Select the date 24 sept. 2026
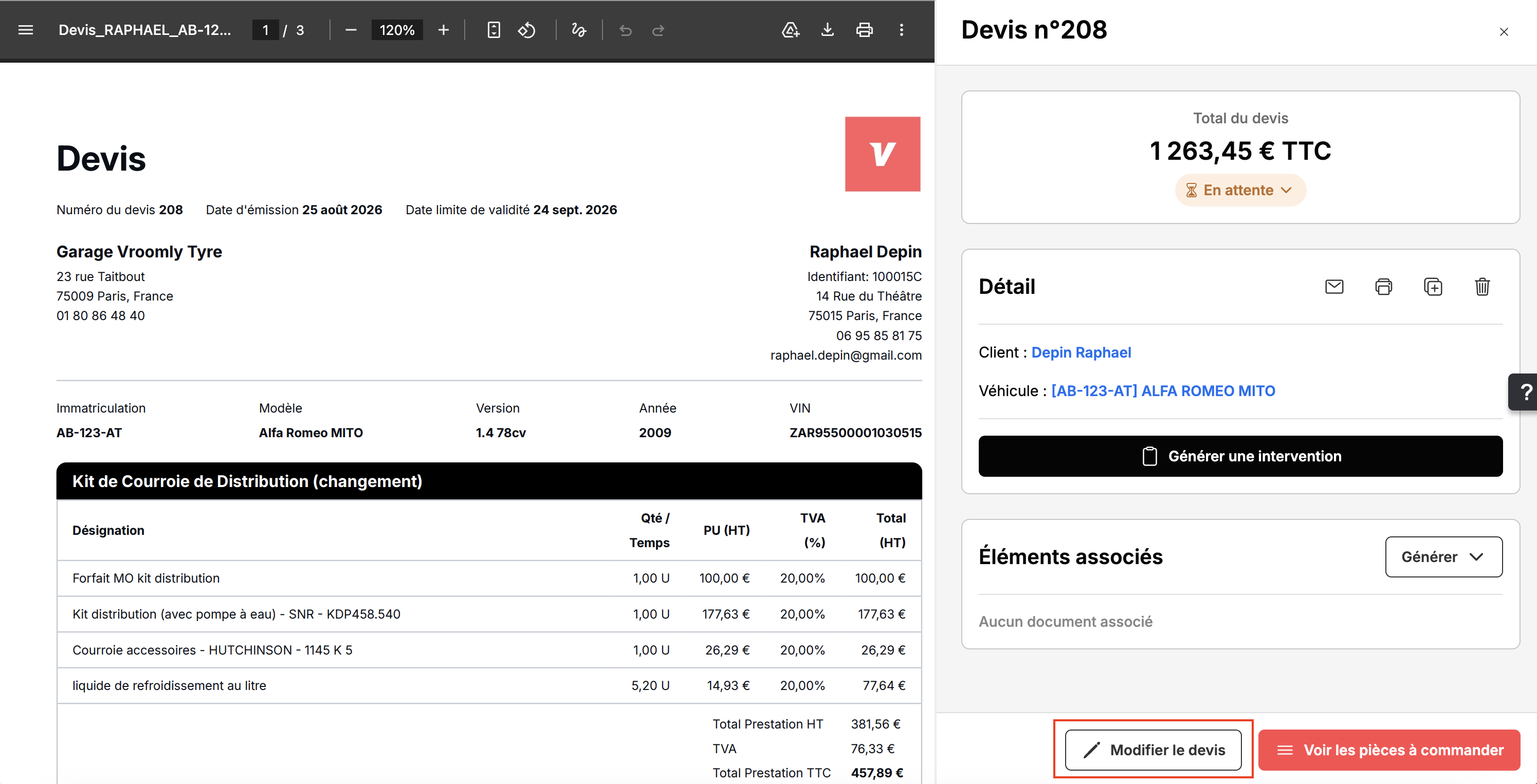The image size is (1537, 784). pos(575,210)
